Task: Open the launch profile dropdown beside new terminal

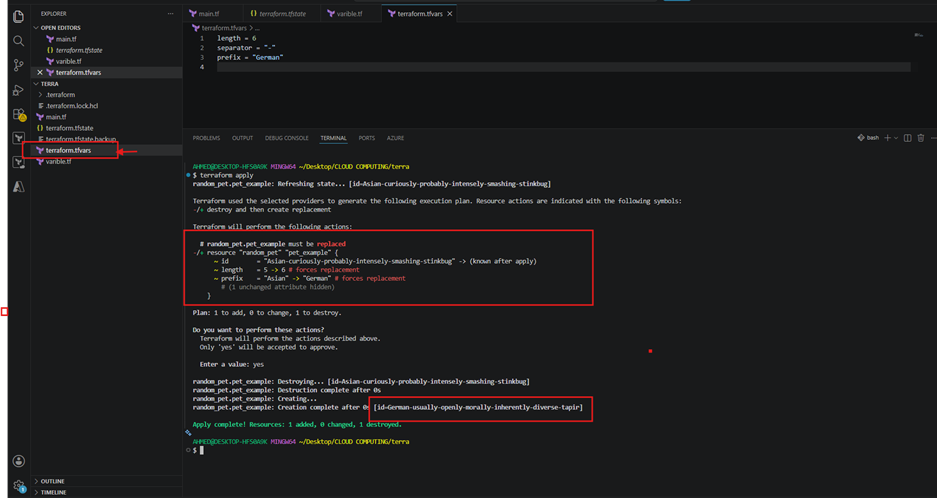Action: tap(896, 138)
